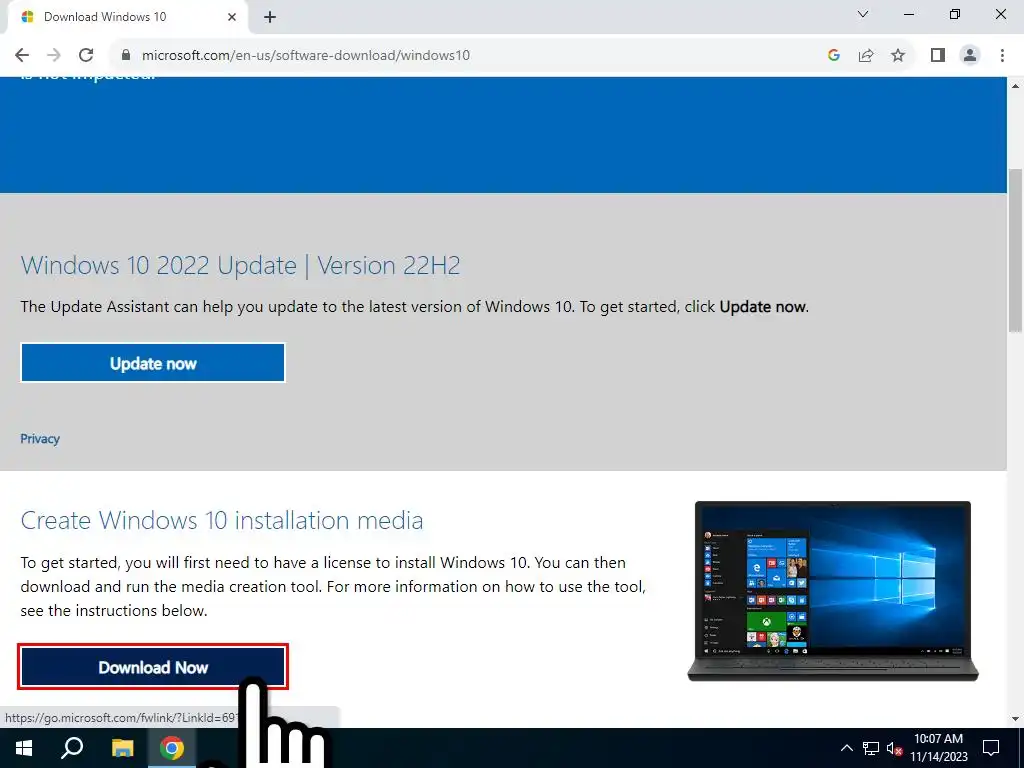The width and height of the screenshot is (1024, 768).
Task: Expand the tab search dropdown
Action: click(x=863, y=14)
